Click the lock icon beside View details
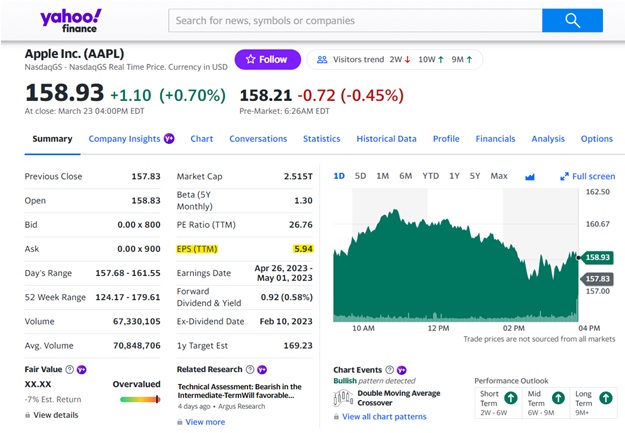Screen dimensions: 625x433 point(28,415)
